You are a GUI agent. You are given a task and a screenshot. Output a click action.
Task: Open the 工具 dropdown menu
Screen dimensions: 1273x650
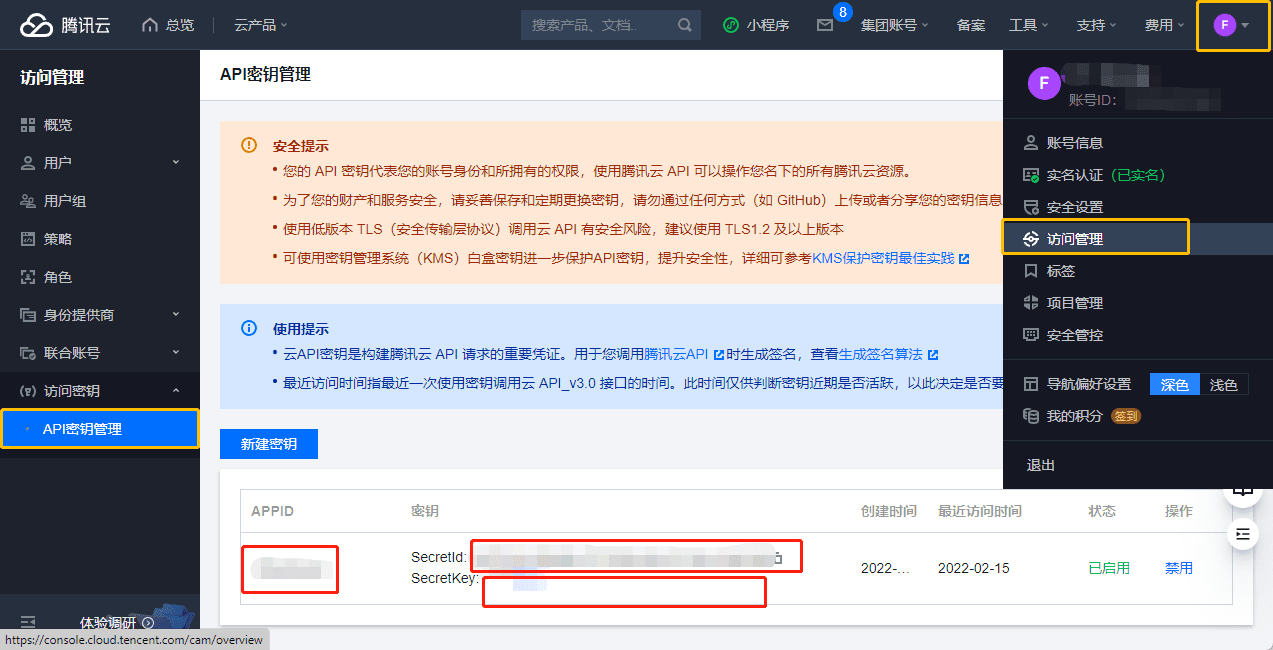point(1029,25)
